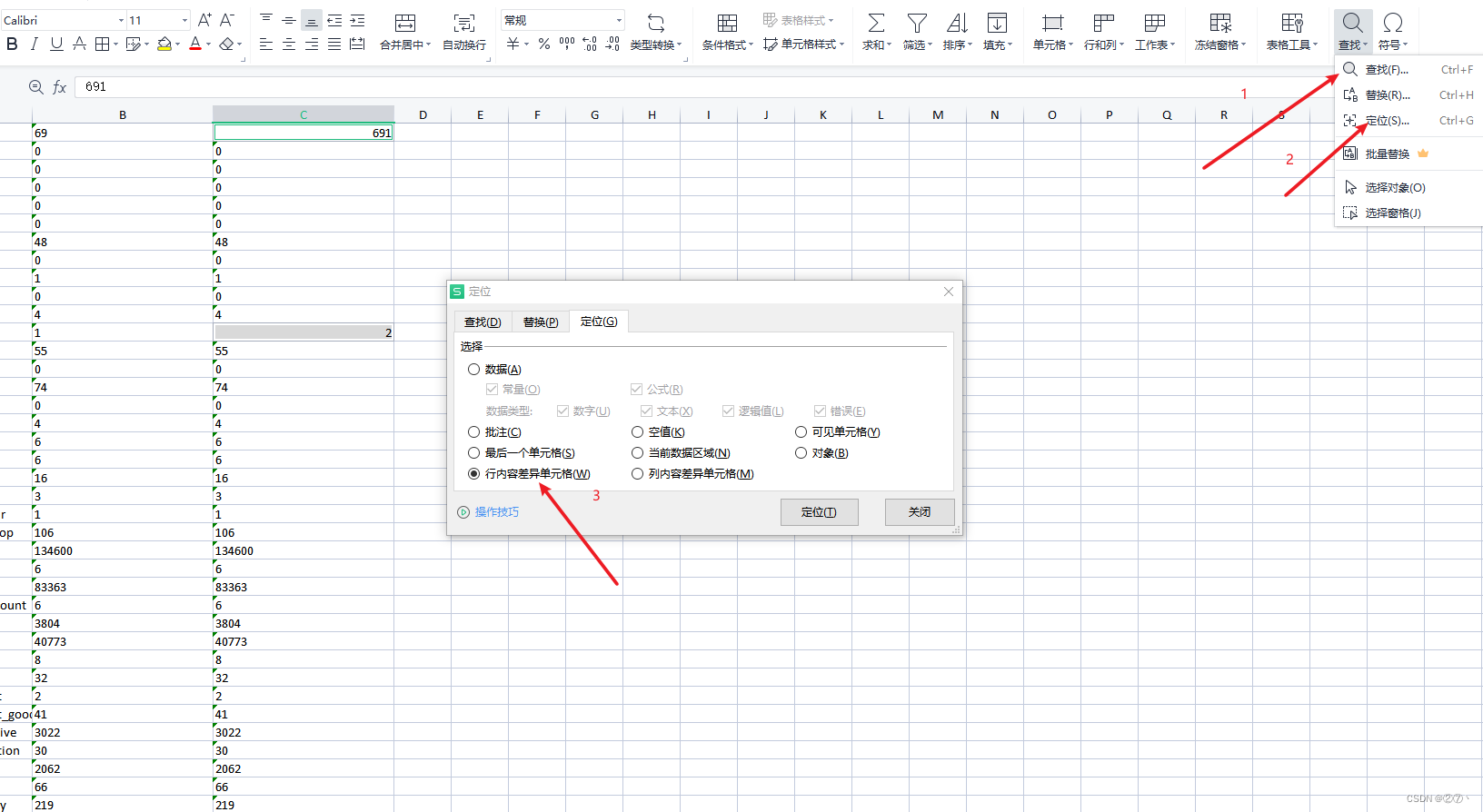Toggle bold formatting
The width and height of the screenshot is (1483, 812).
tap(12, 44)
